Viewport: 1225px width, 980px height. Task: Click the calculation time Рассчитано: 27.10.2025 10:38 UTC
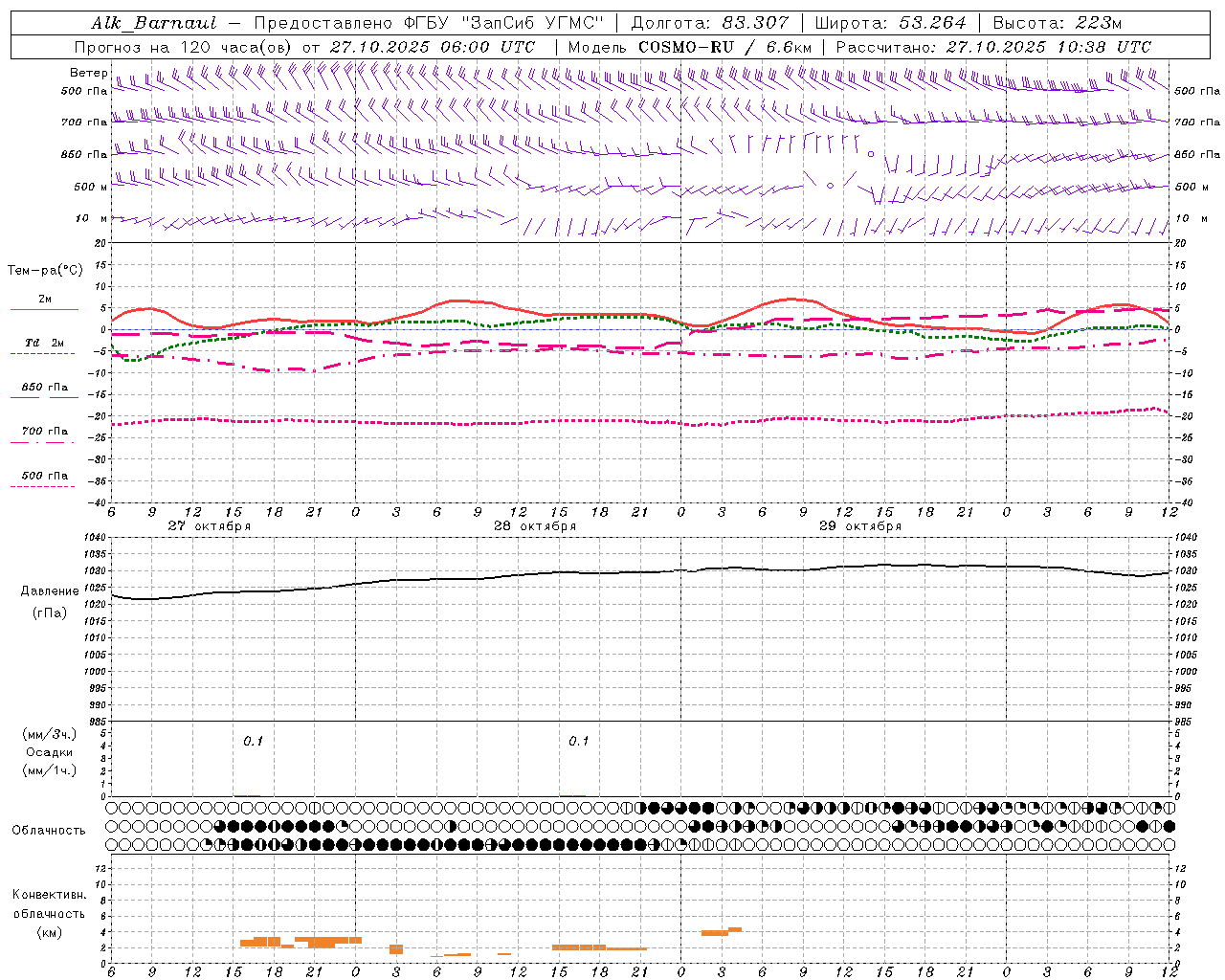coord(993,47)
